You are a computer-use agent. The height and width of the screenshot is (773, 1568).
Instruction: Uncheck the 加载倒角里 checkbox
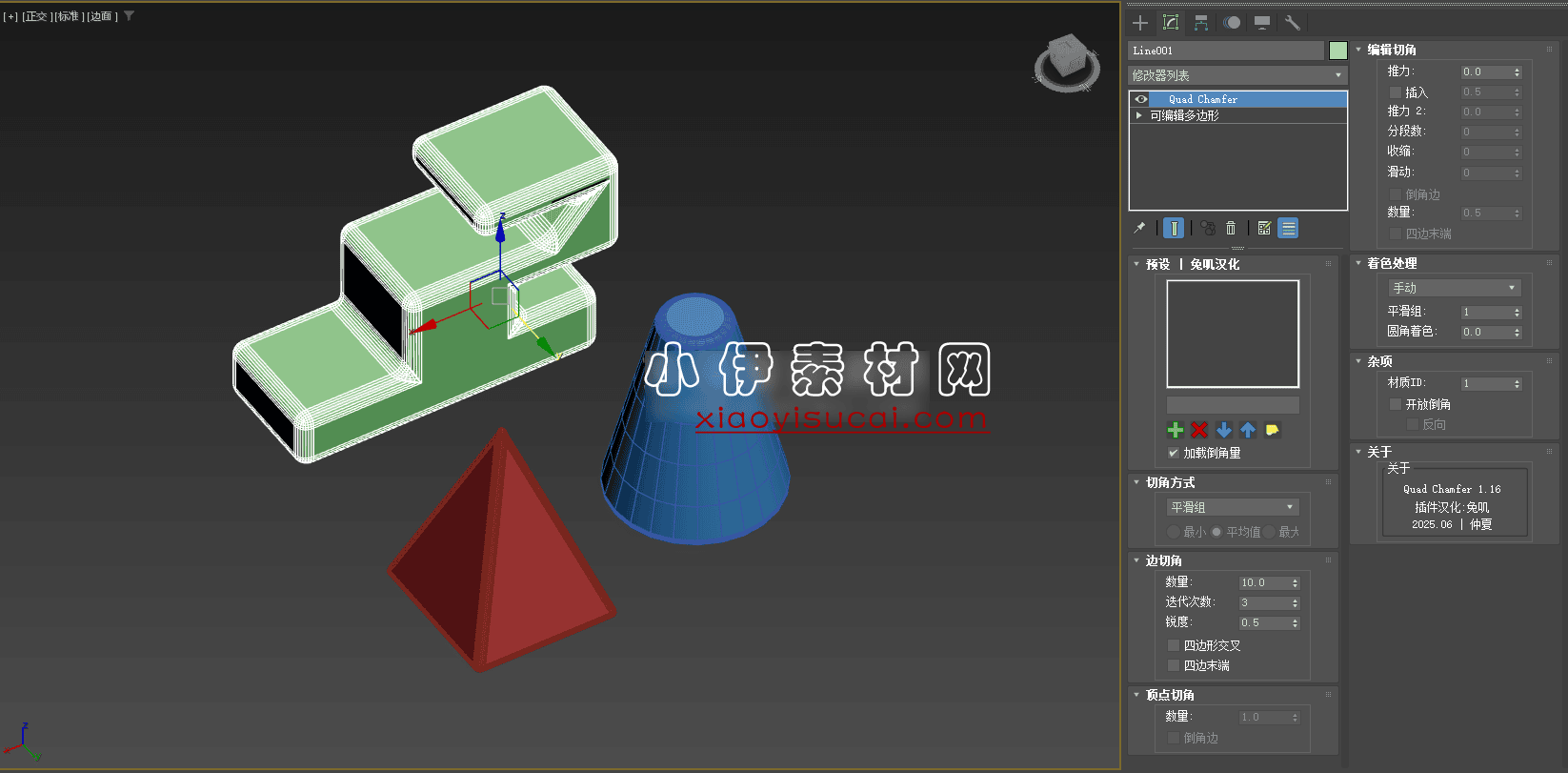[x=1174, y=454]
